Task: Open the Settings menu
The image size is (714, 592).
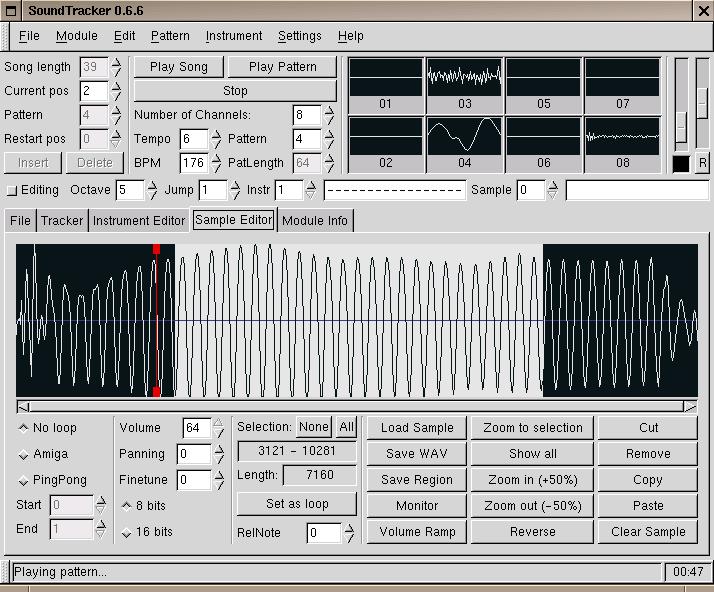Action: (300, 36)
